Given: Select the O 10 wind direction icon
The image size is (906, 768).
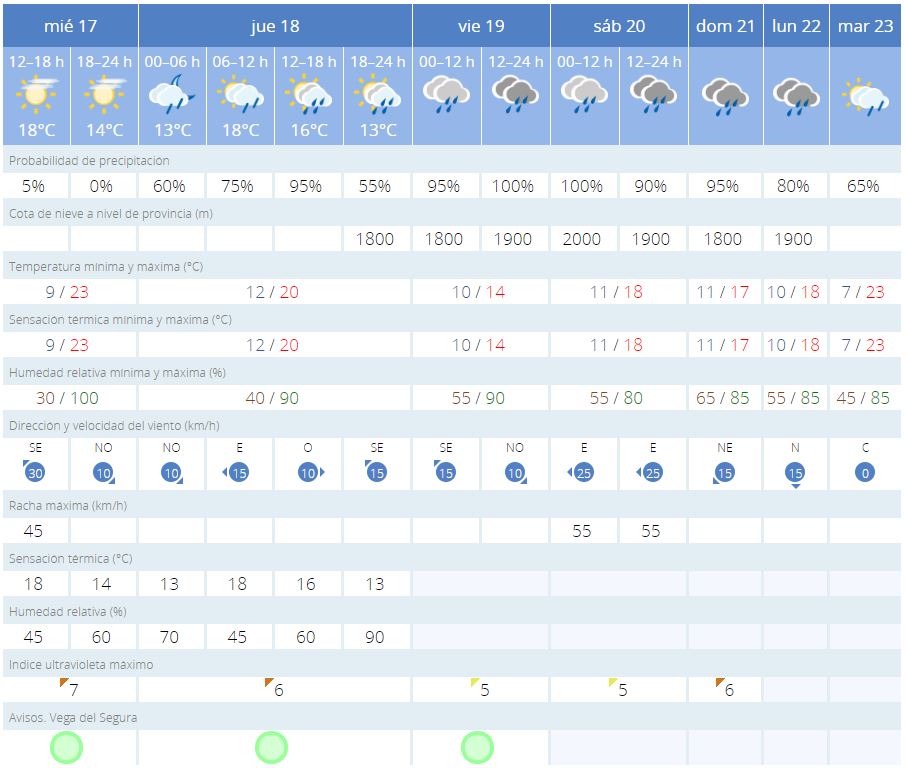Looking at the screenshot, I should (x=308, y=471).
